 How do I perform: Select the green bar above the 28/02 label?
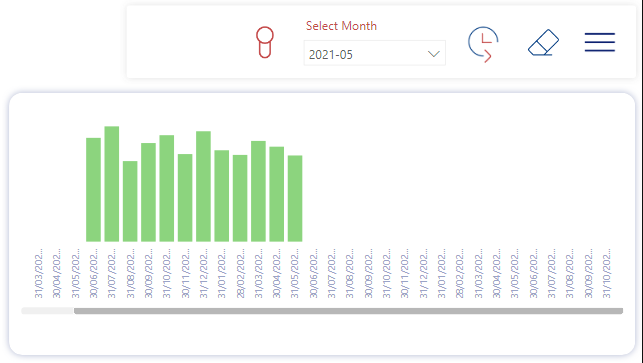click(240, 198)
